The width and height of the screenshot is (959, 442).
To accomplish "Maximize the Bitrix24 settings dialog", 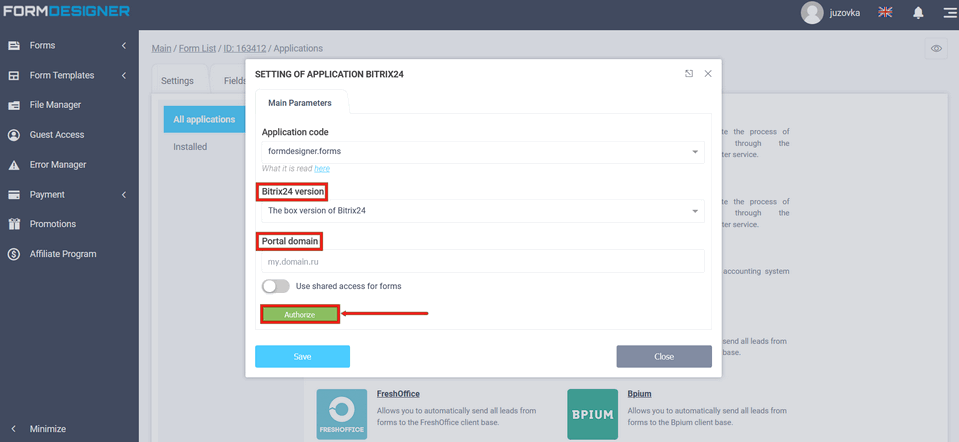I will click(x=689, y=73).
